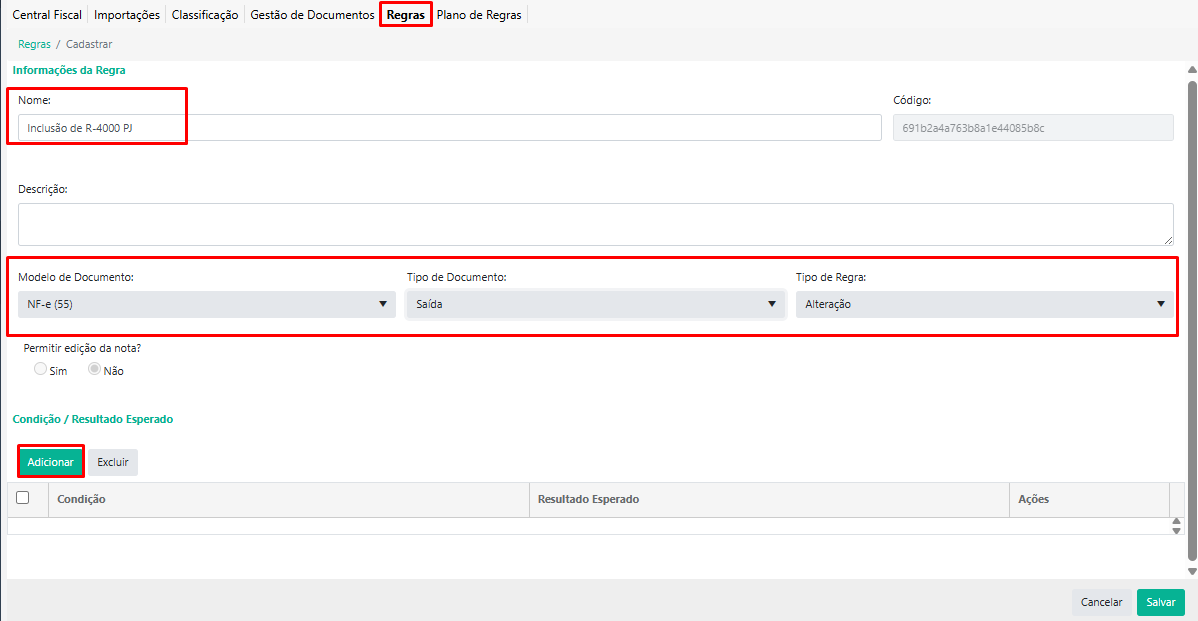Click the Excluir button
The height and width of the screenshot is (621, 1198).
click(x=113, y=462)
